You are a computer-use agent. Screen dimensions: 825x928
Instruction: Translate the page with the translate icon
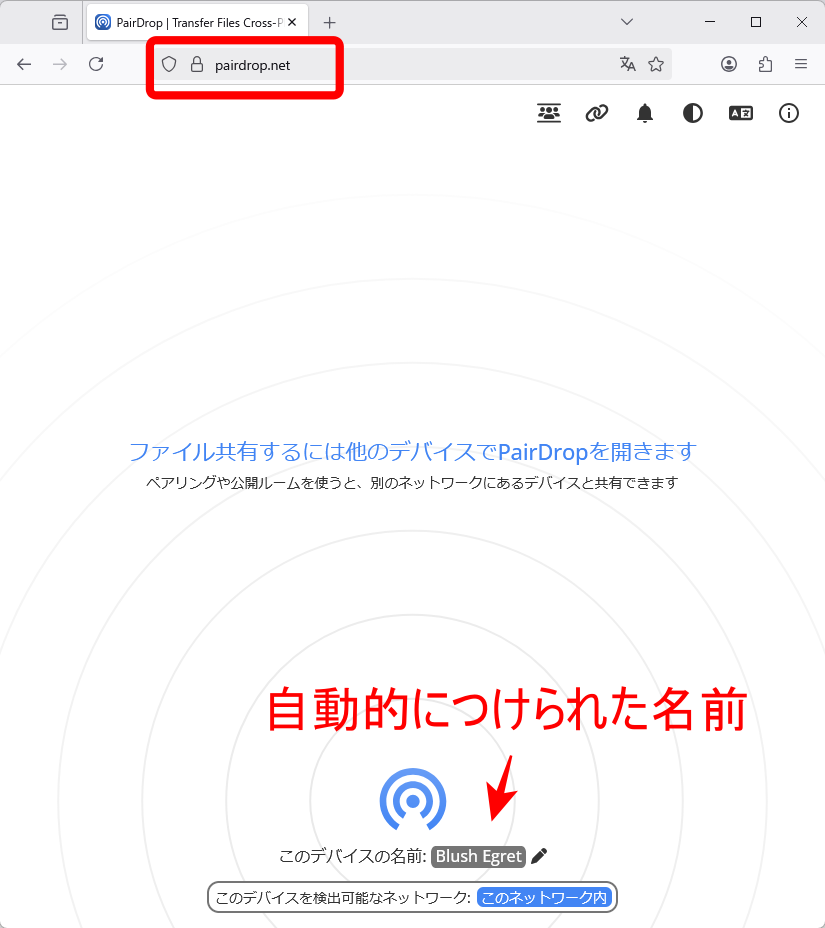click(628, 64)
